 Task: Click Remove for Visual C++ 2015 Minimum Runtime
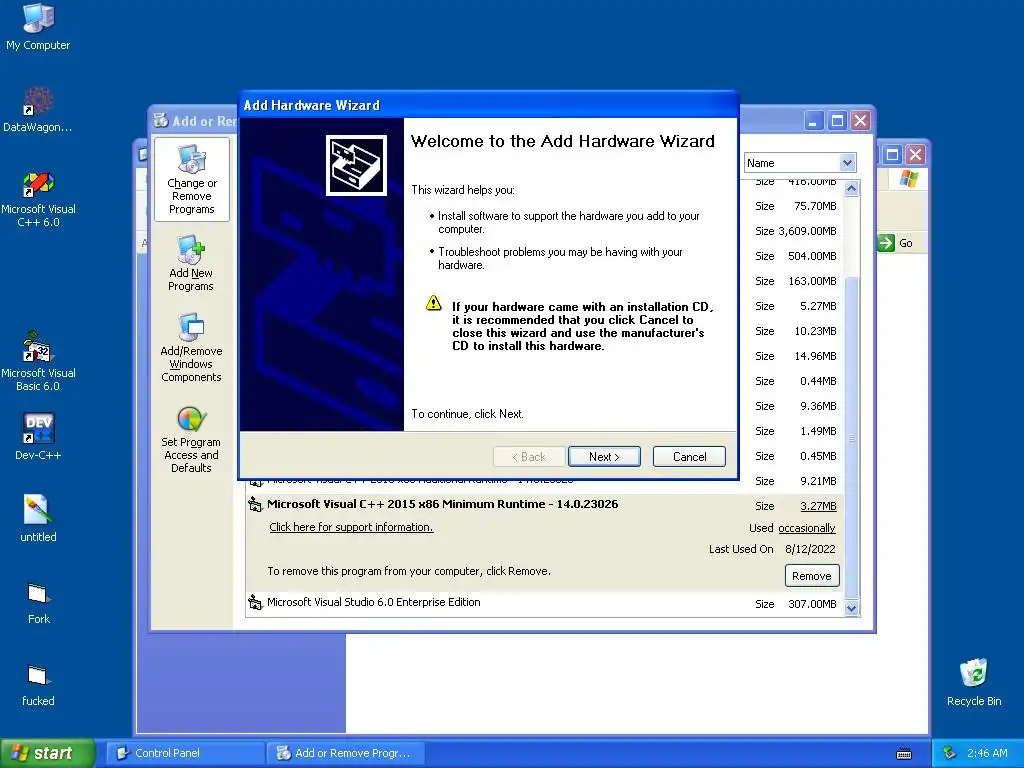tap(812, 575)
